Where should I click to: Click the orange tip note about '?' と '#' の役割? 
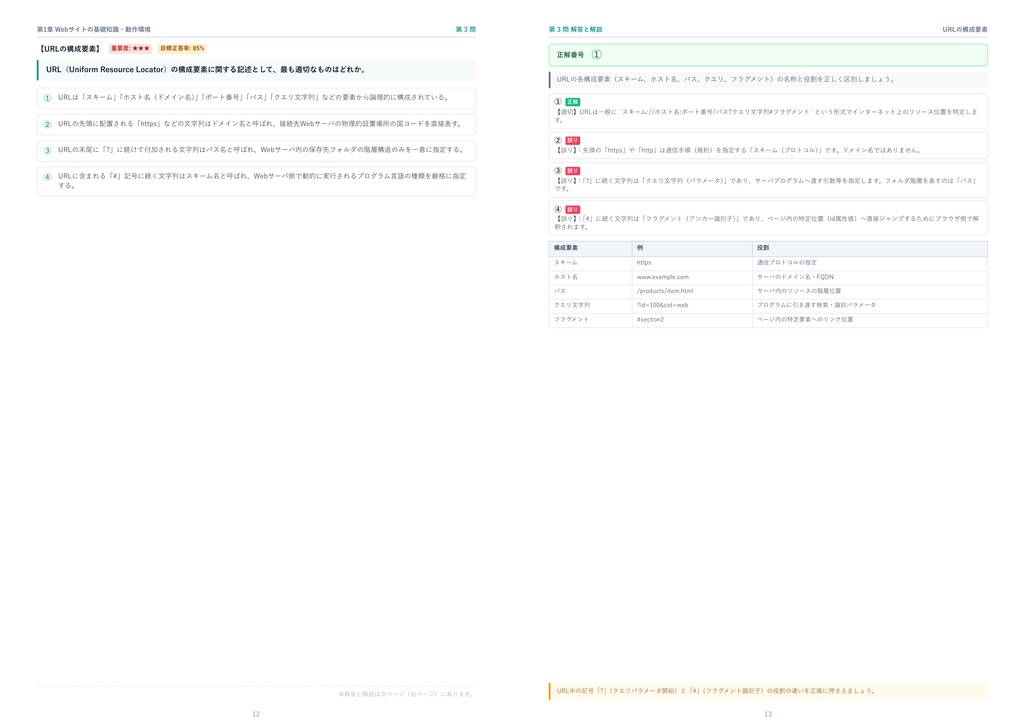[x=768, y=691]
